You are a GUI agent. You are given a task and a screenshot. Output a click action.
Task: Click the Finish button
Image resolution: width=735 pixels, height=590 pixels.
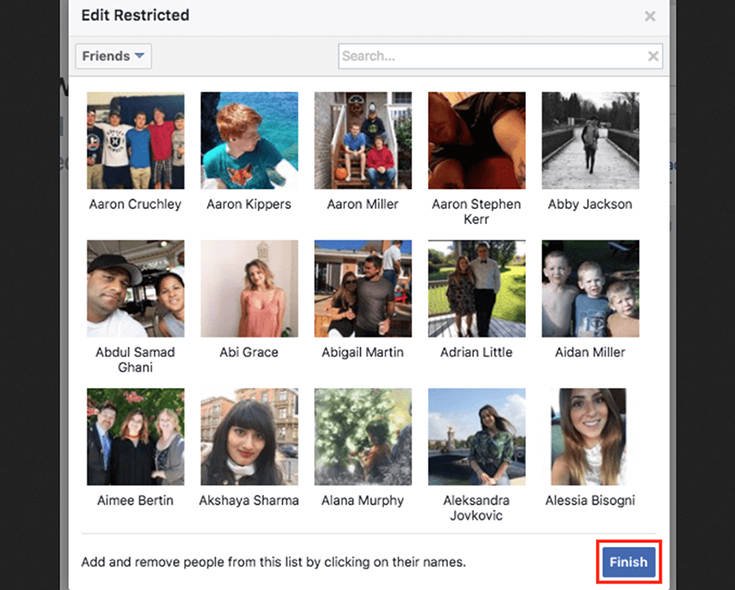coord(629,562)
